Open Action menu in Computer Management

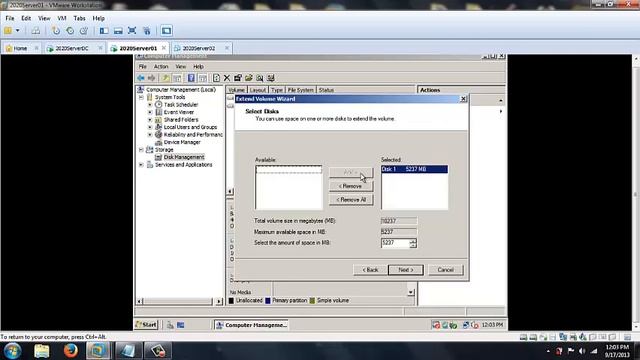[x=161, y=67]
